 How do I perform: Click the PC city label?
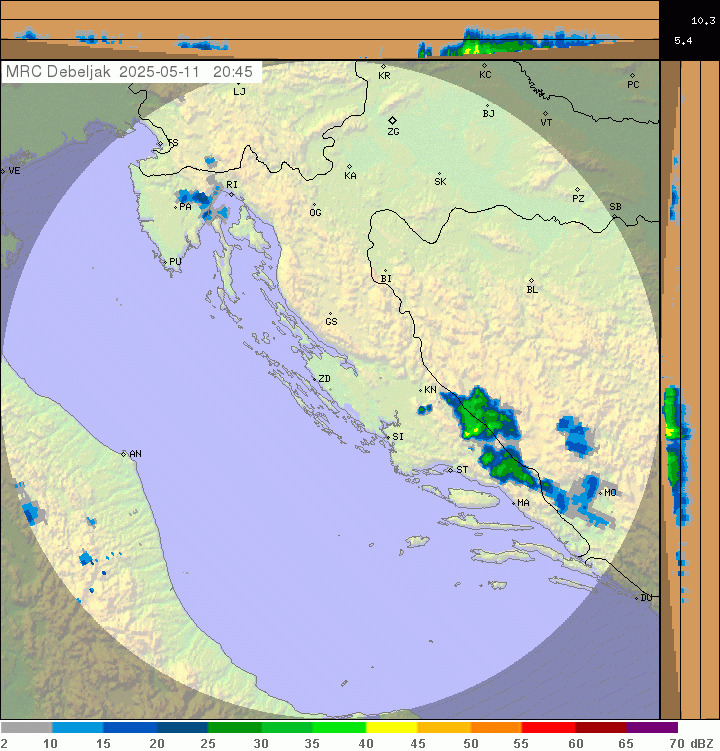633,85
